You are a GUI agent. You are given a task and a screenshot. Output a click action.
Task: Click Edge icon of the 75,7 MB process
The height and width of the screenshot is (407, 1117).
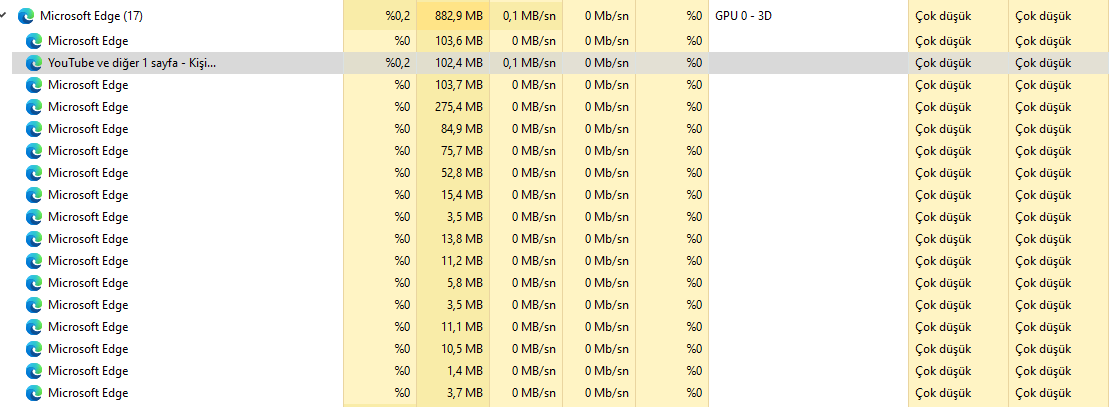coord(34,151)
